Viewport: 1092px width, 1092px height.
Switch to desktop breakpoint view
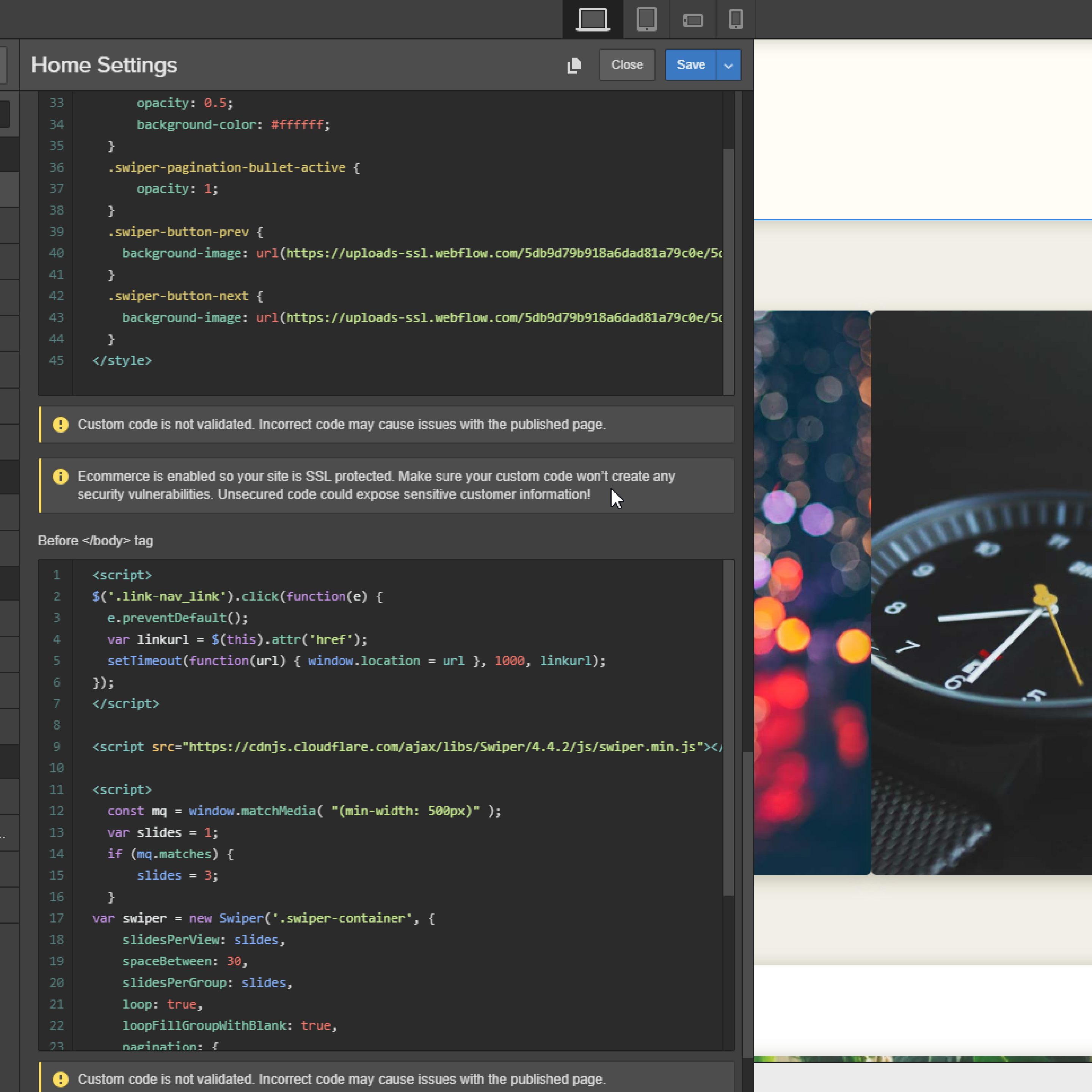tap(593, 20)
